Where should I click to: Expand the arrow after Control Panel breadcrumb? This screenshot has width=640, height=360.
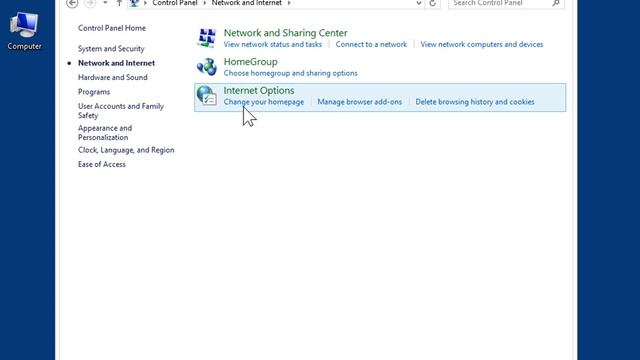204,3
